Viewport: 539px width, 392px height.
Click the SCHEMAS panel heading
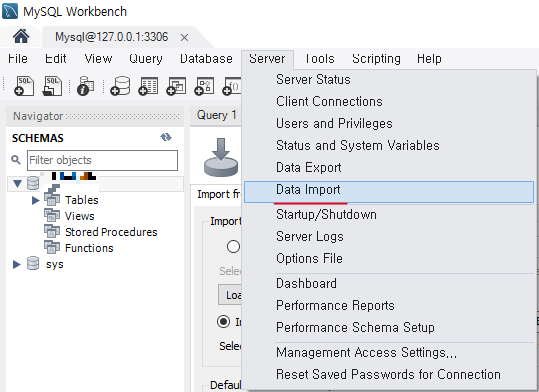(x=38, y=138)
